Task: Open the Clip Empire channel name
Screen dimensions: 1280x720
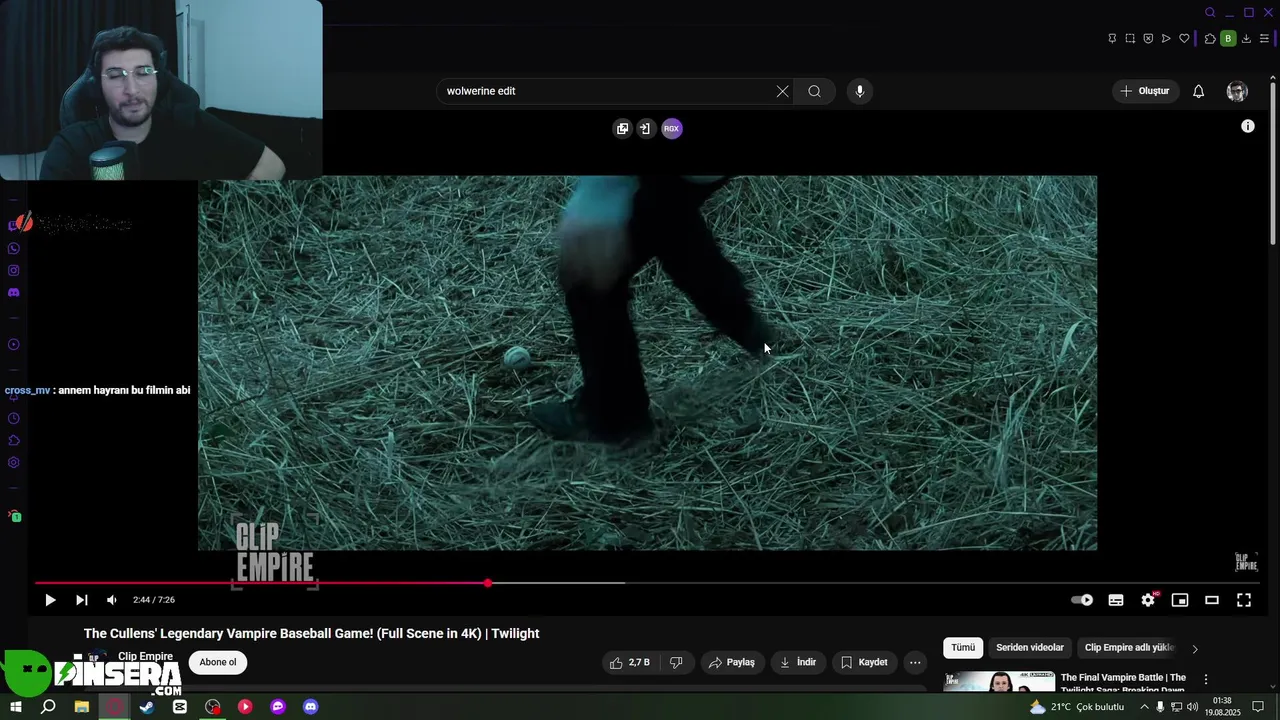Action: pyautogui.click(x=146, y=656)
